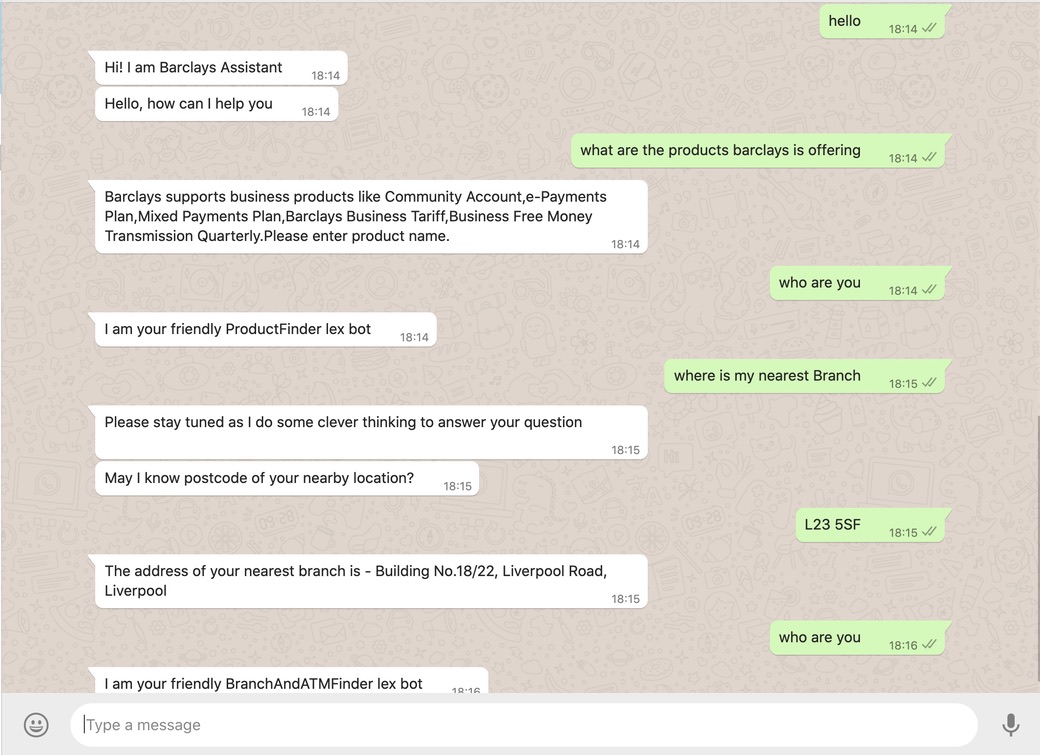The image size is (1040, 755).
Task: Start a voice message with the microphone
Action: click(x=1010, y=724)
